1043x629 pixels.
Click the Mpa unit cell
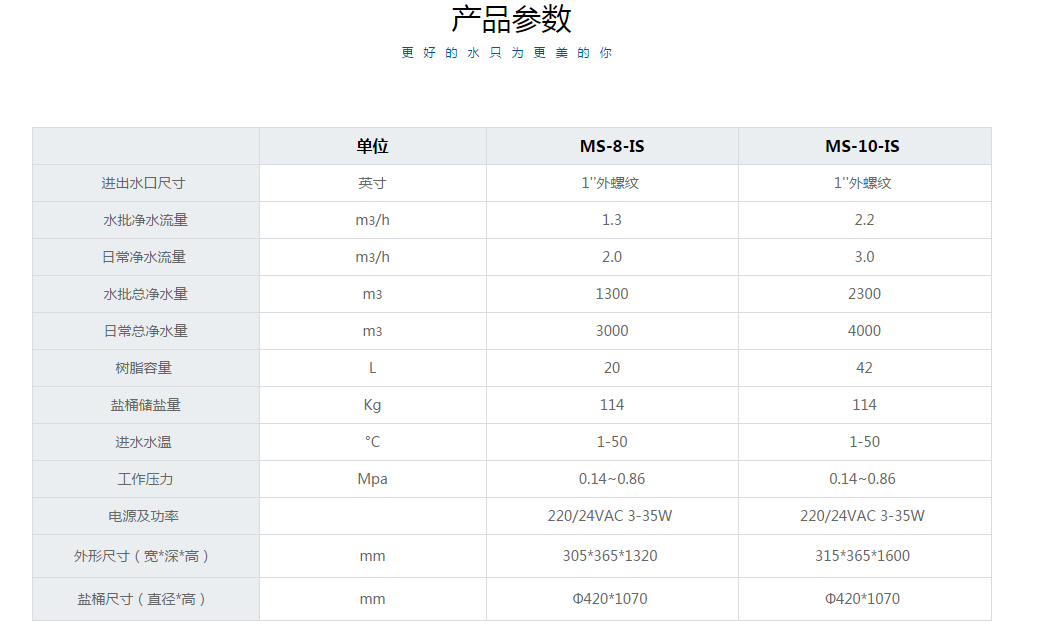point(372,479)
